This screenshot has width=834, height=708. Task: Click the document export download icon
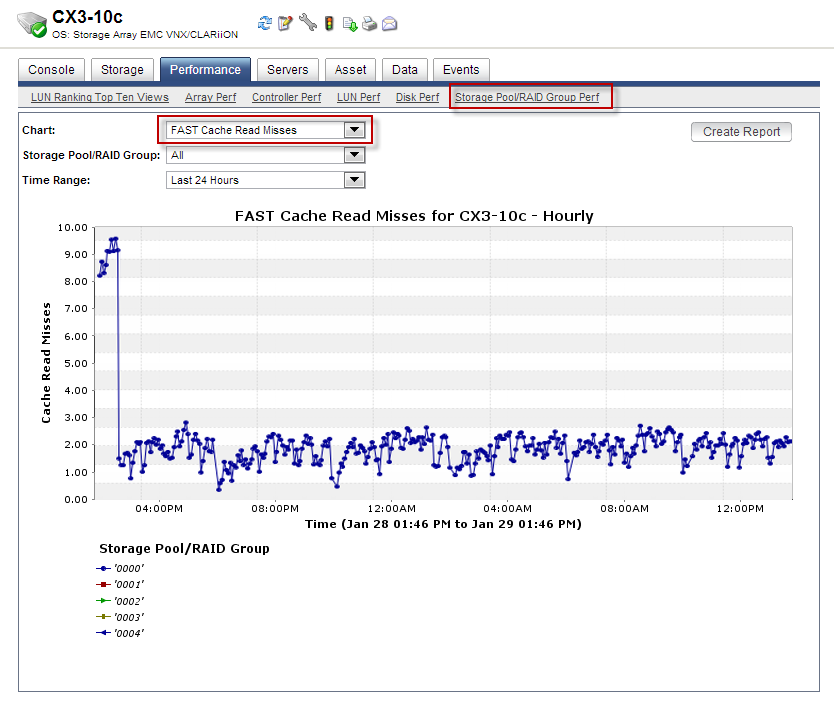pyautogui.click(x=350, y=24)
